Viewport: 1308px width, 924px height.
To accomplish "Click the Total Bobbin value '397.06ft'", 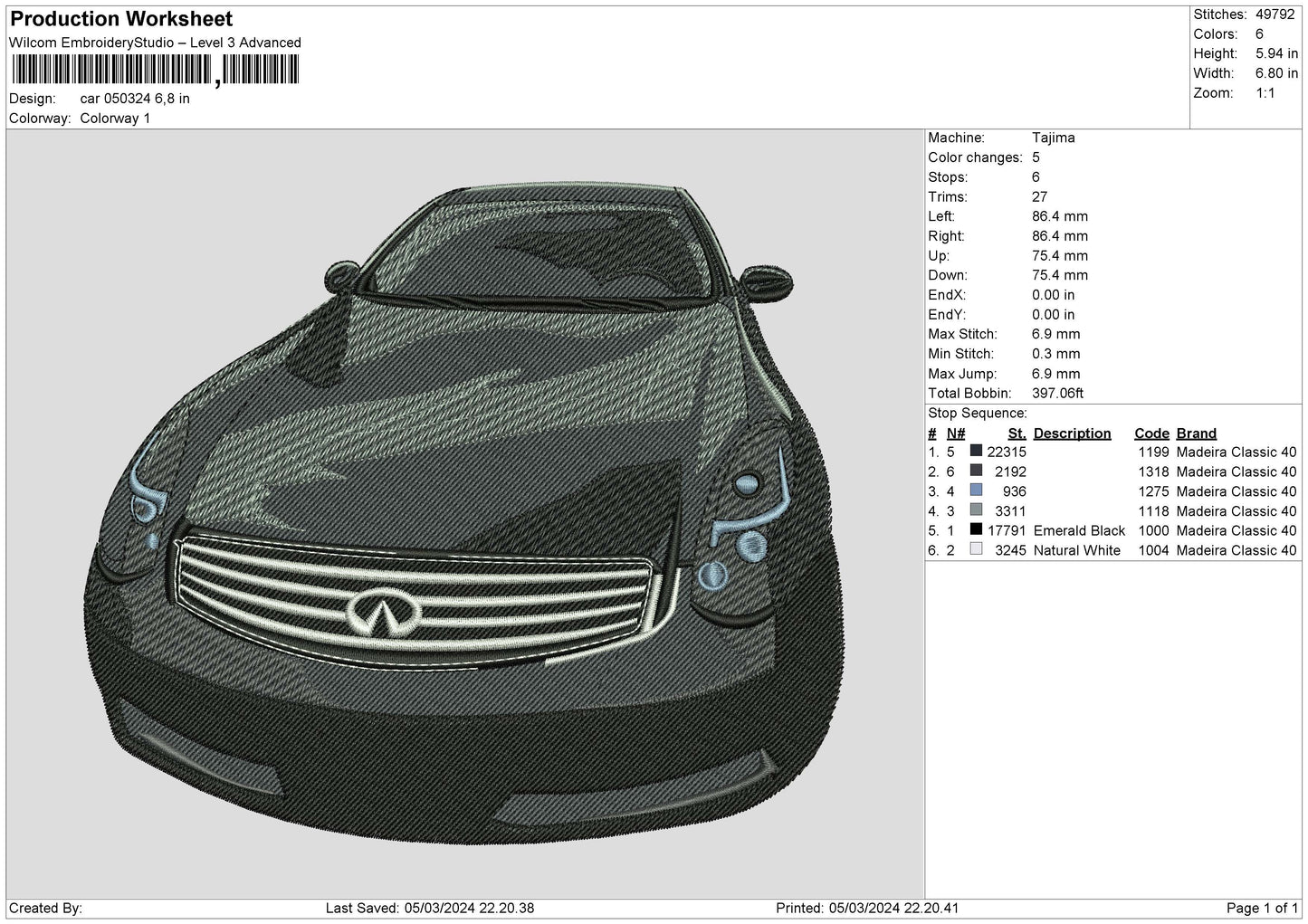I will click(1058, 394).
